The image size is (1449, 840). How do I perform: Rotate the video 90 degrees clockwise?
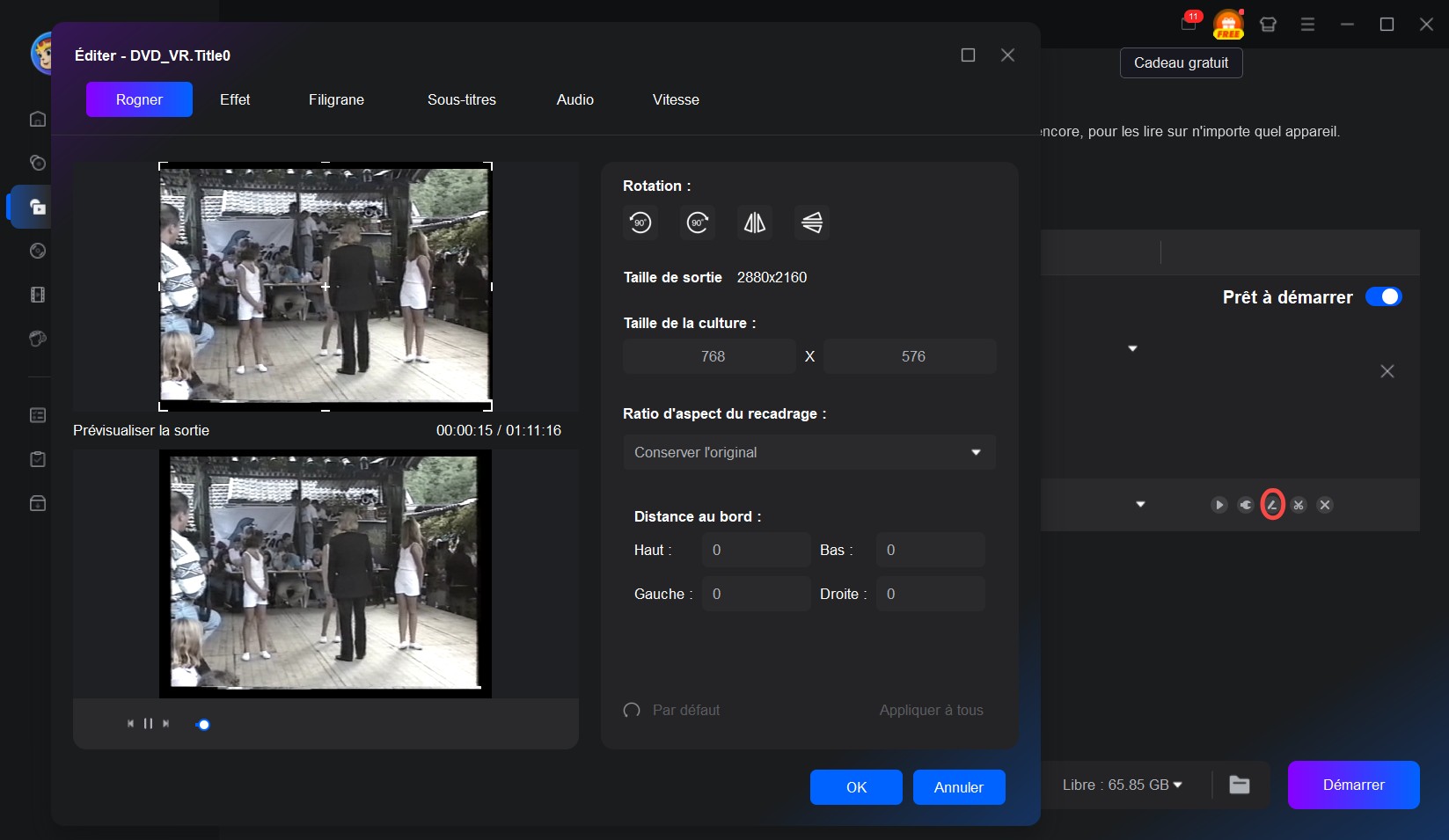coord(698,223)
